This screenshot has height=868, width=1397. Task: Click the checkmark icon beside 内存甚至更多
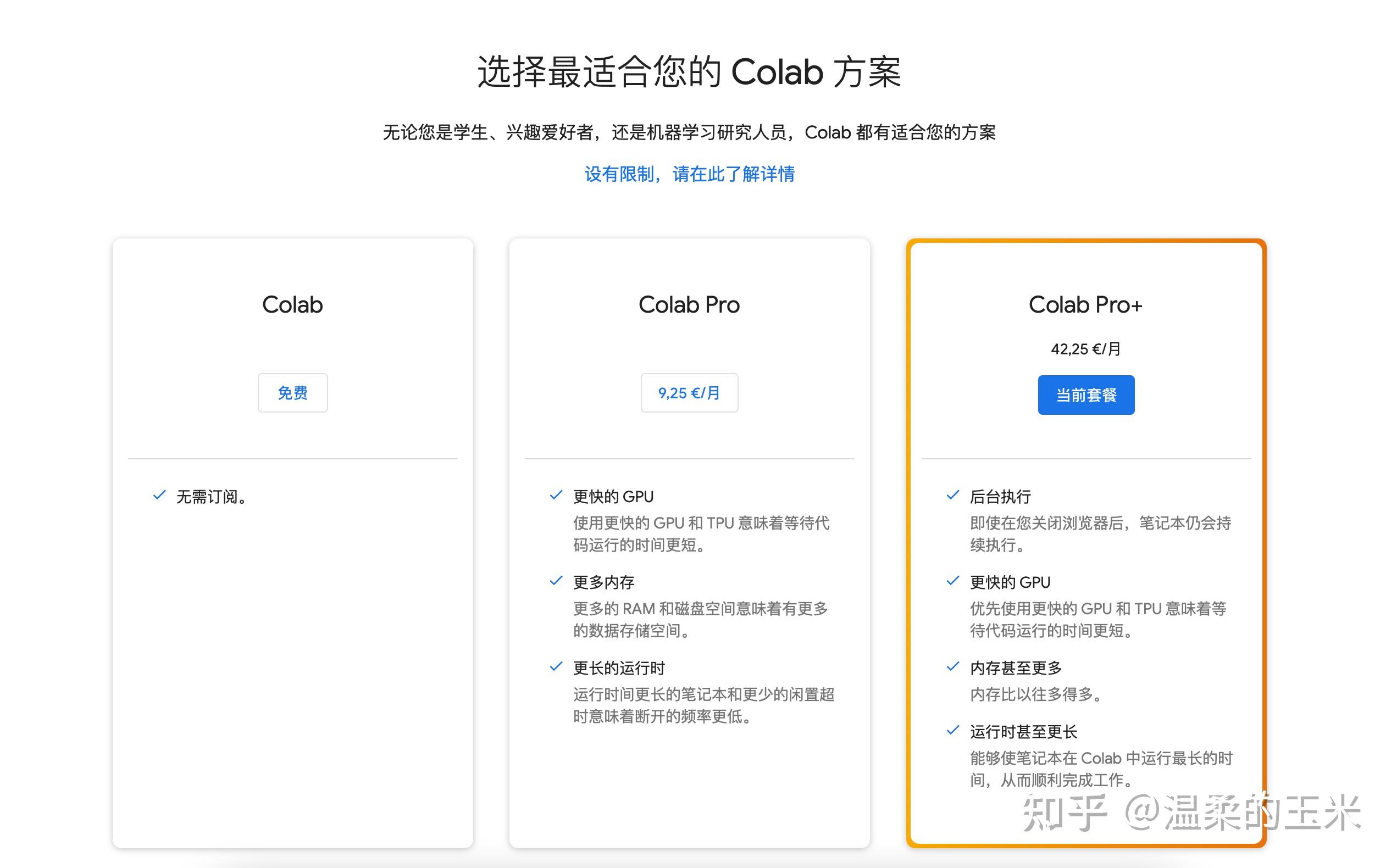(953, 666)
